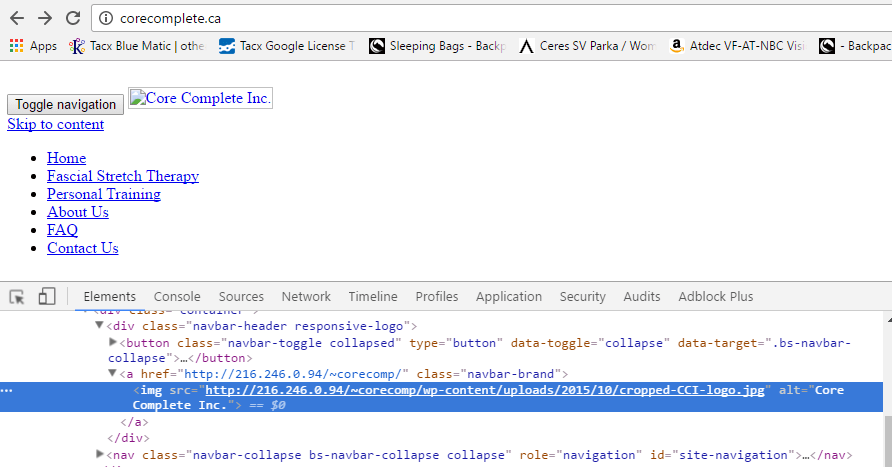Open the Atdec VF-AT-NBC Amazon bookmark
This screenshot has width=892, height=467.
pos(737,46)
